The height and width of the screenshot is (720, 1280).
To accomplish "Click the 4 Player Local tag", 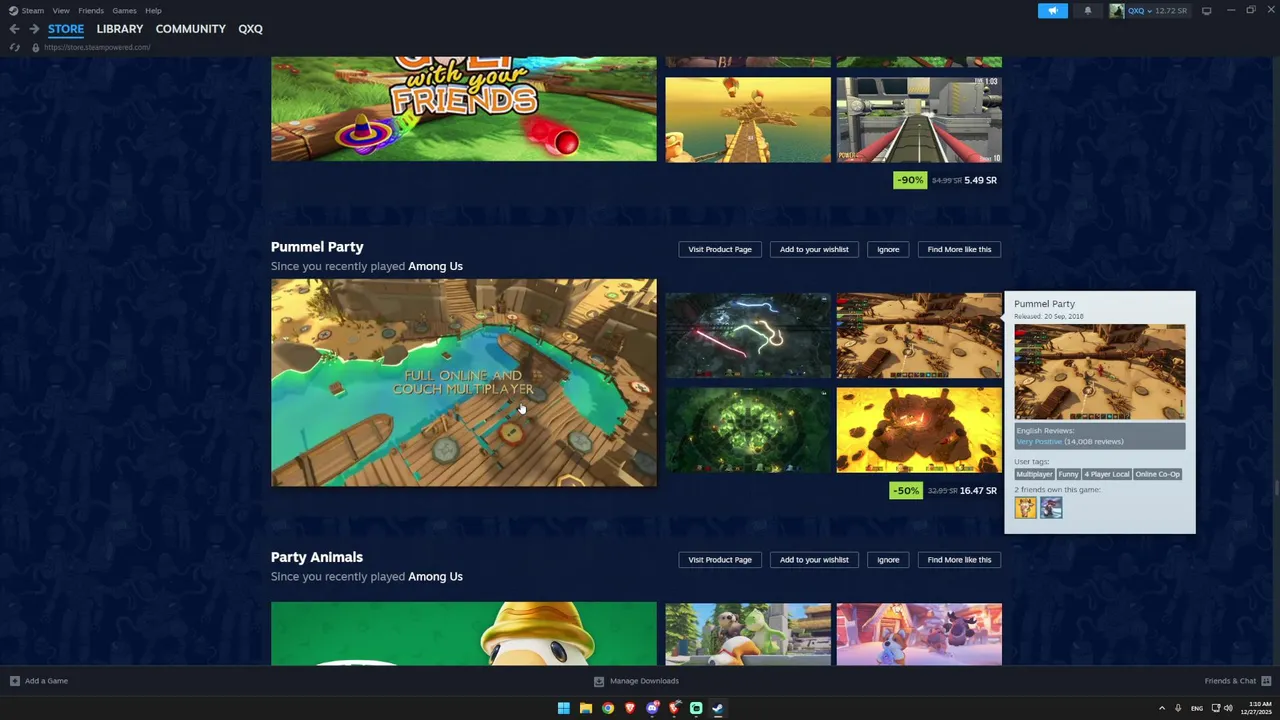I will 1106,474.
